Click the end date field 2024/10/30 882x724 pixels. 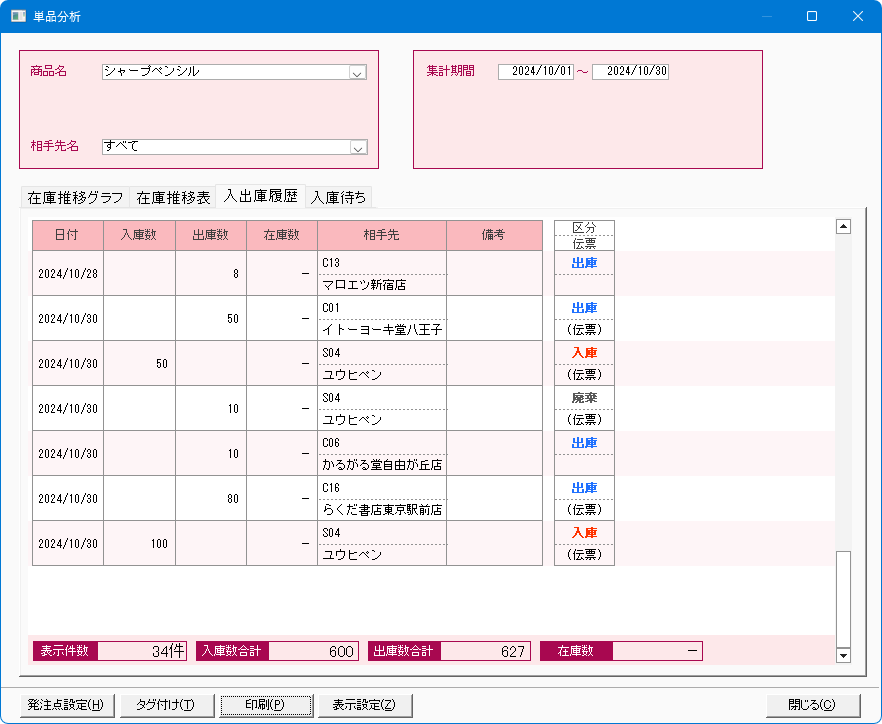[630, 72]
